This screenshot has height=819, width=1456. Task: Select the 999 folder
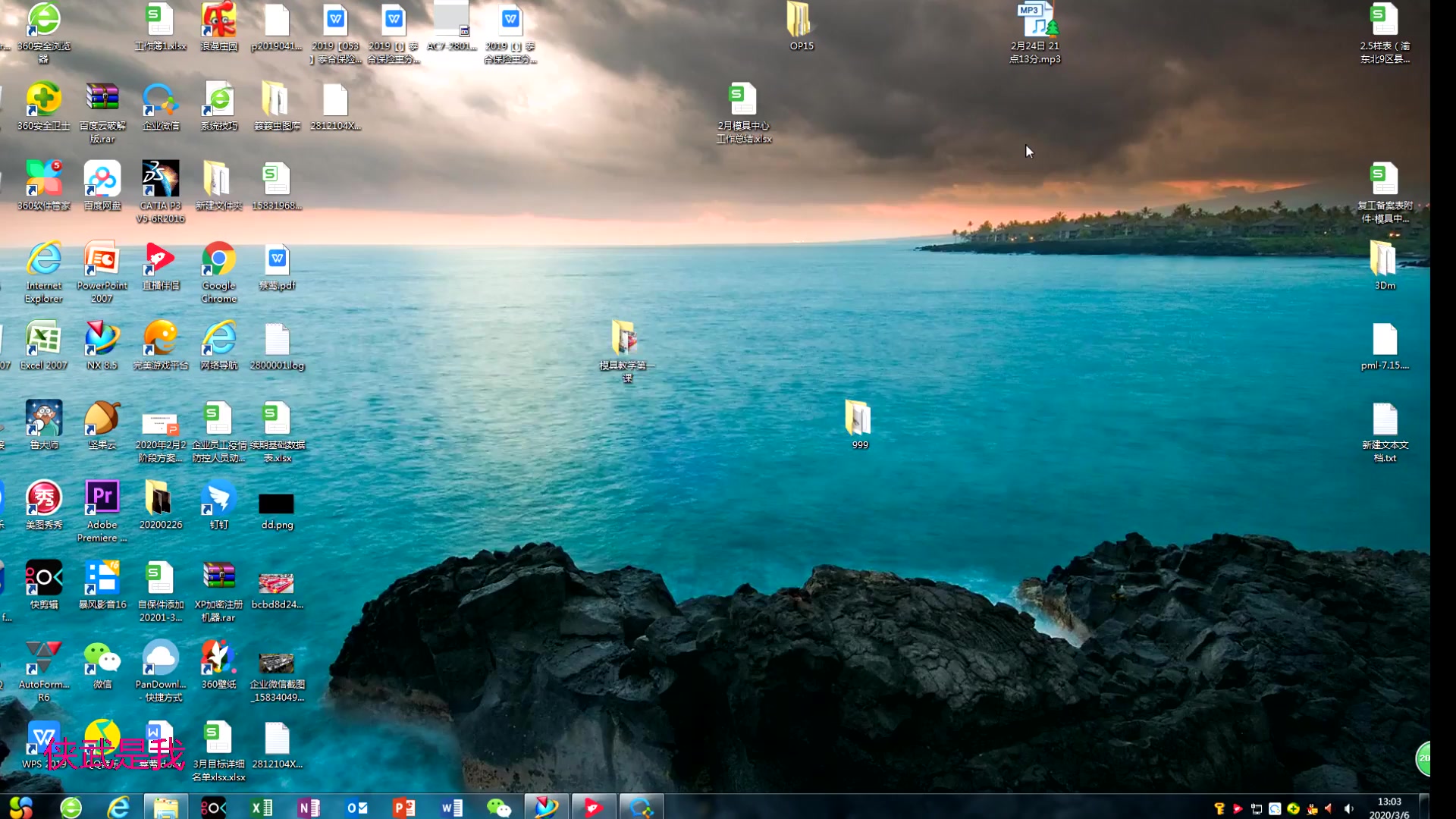click(x=859, y=425)
